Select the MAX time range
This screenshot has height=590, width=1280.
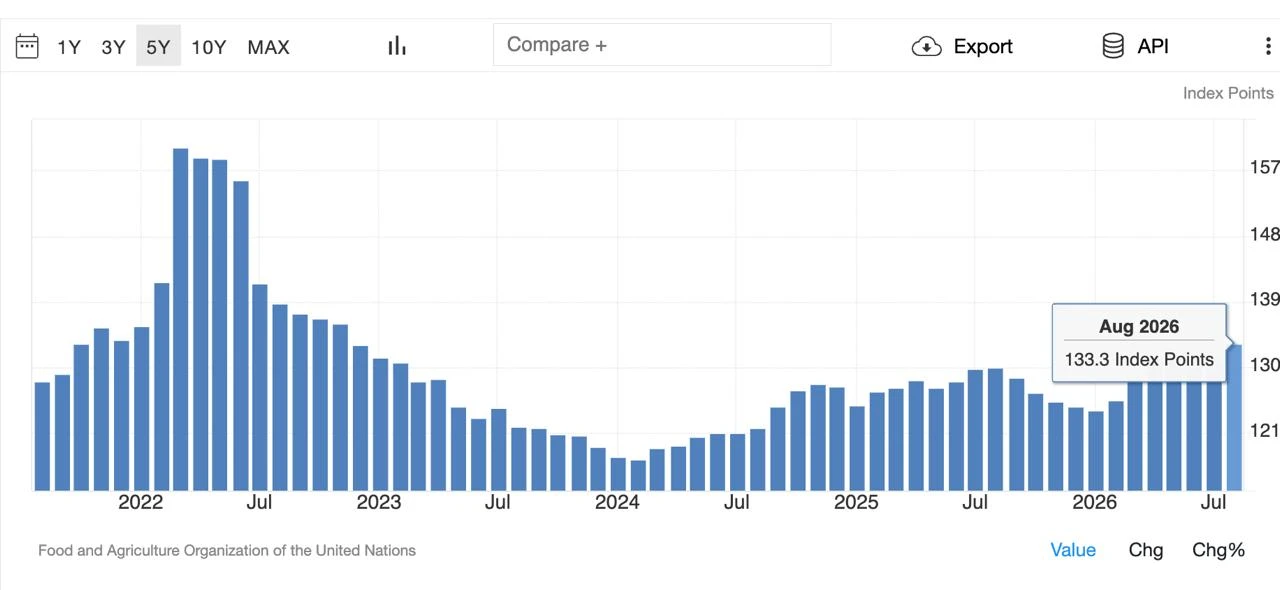tap(268, 47)
